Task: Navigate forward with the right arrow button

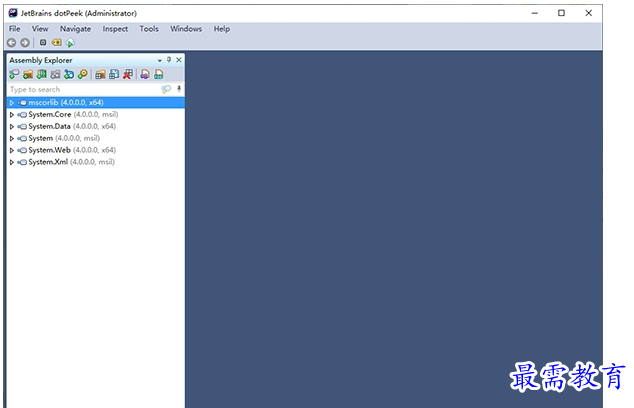Action: 25,42
